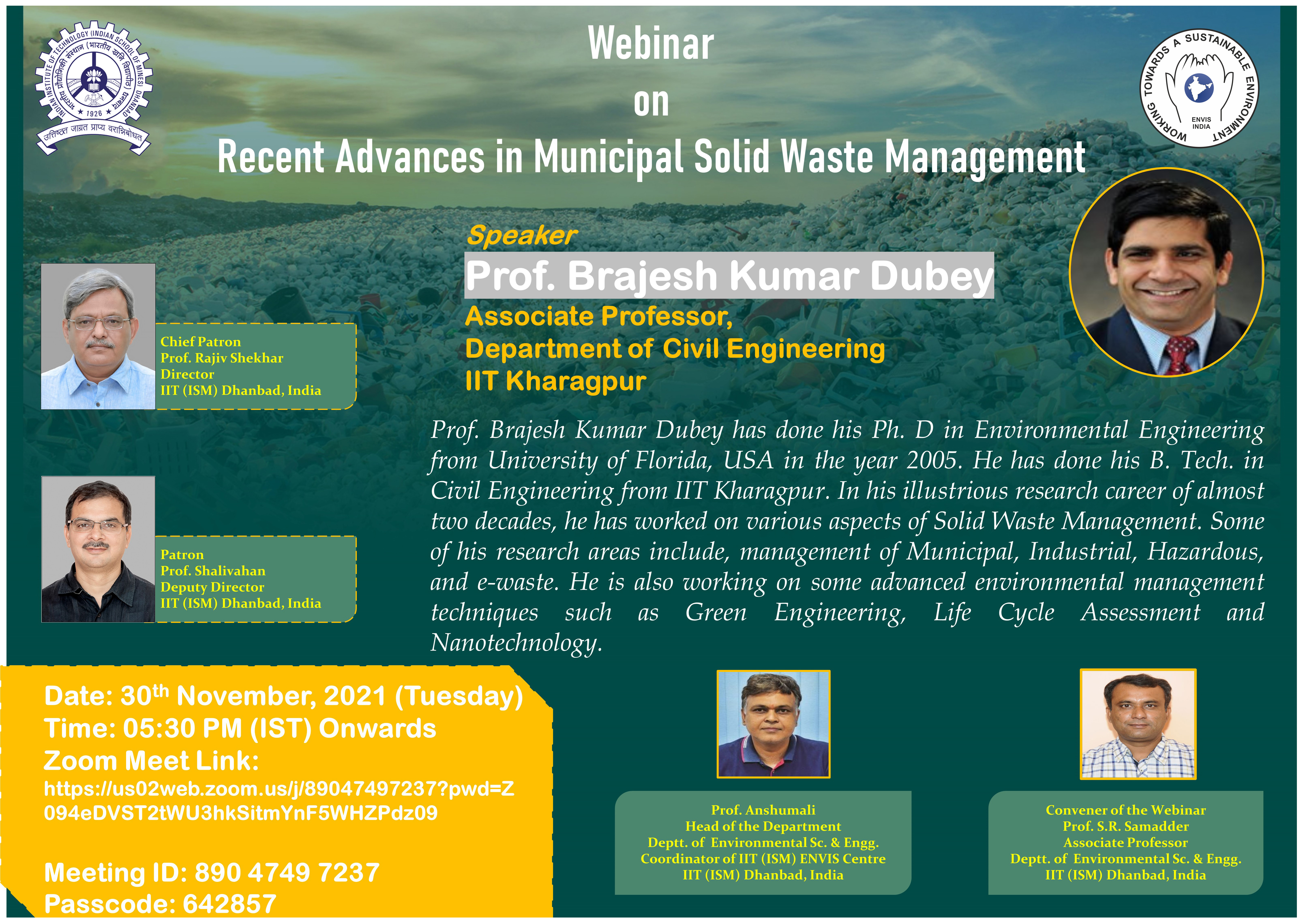Select the highlighted name 'Prof. Brajesh Kumar Dubey'
The height and width of the screenshot is (924, 1303).
[729, 275]
